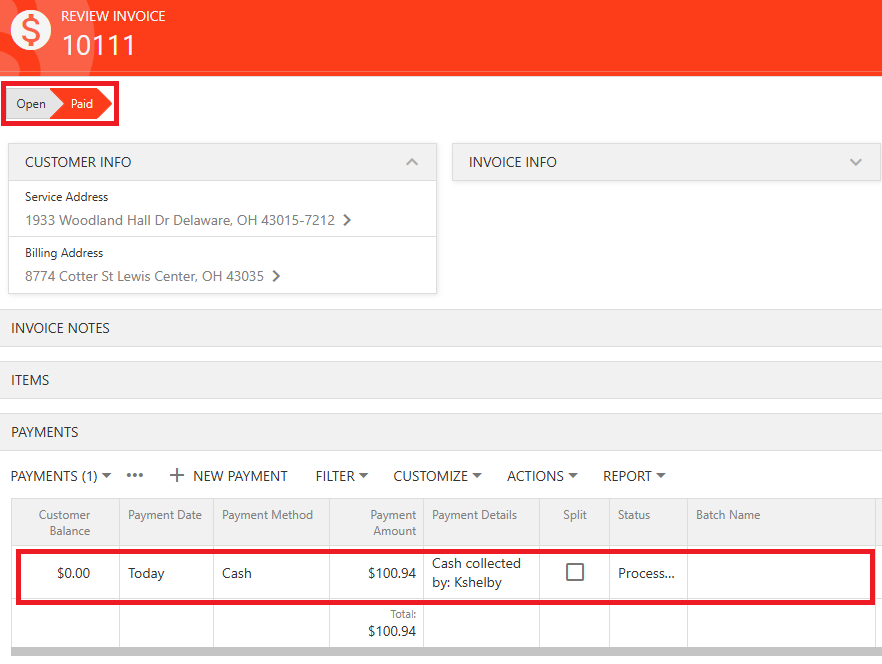Open the Customize dropdown
882x664 pixels.
437,476
